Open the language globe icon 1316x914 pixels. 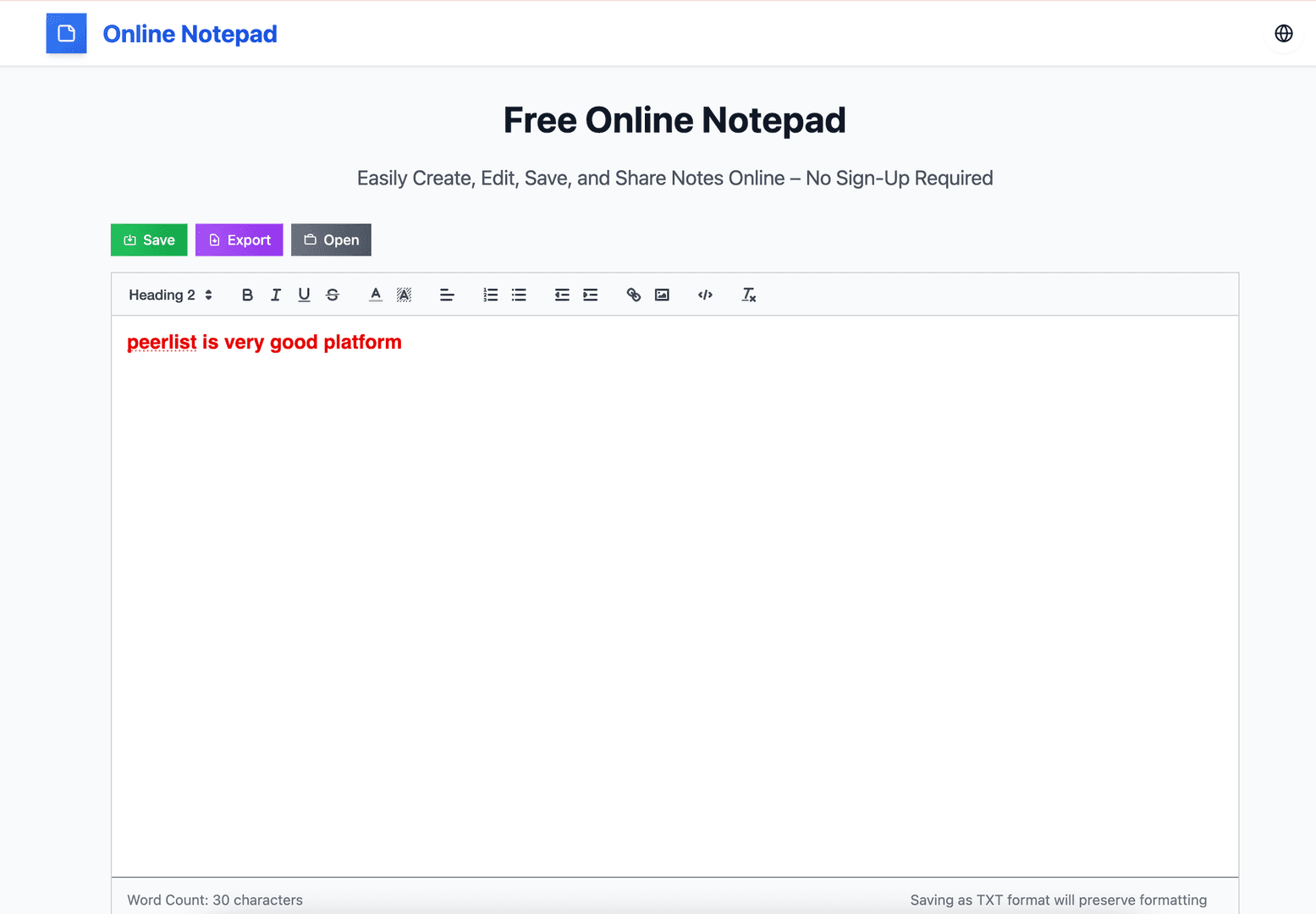[x=1283, y=33]
